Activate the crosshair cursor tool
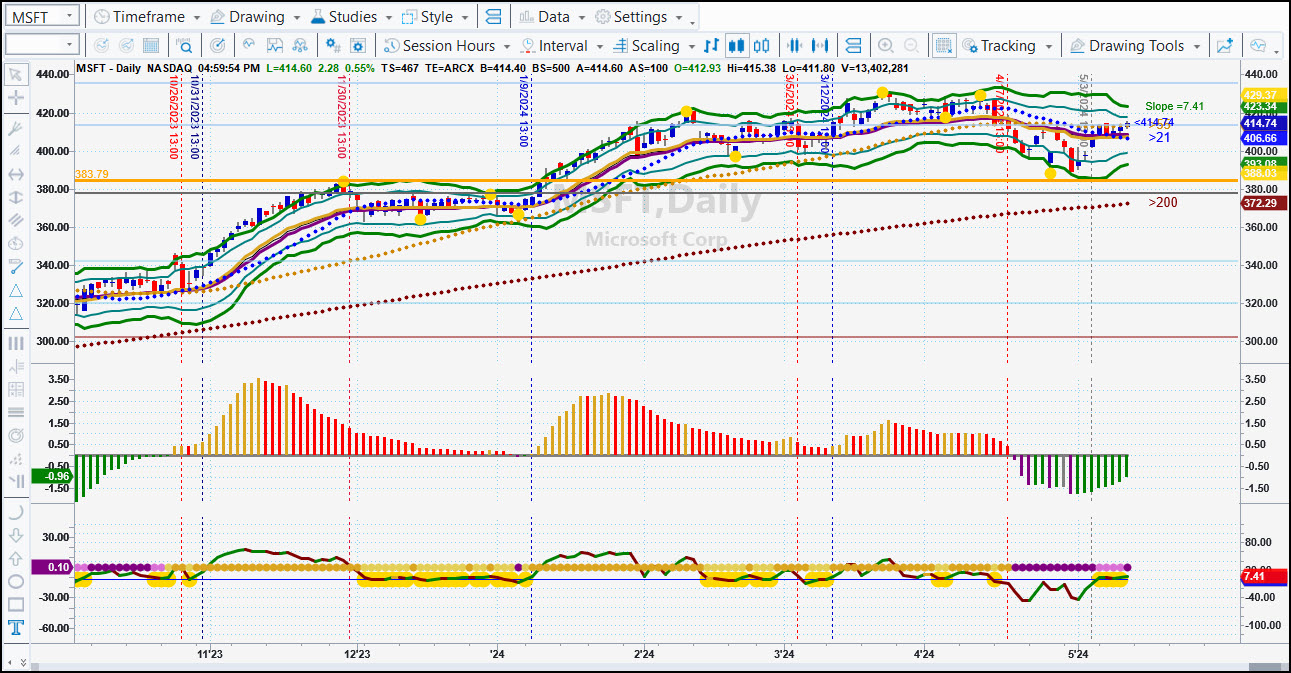The height and width of the screenshot is (673, 1291). point(15,98)
